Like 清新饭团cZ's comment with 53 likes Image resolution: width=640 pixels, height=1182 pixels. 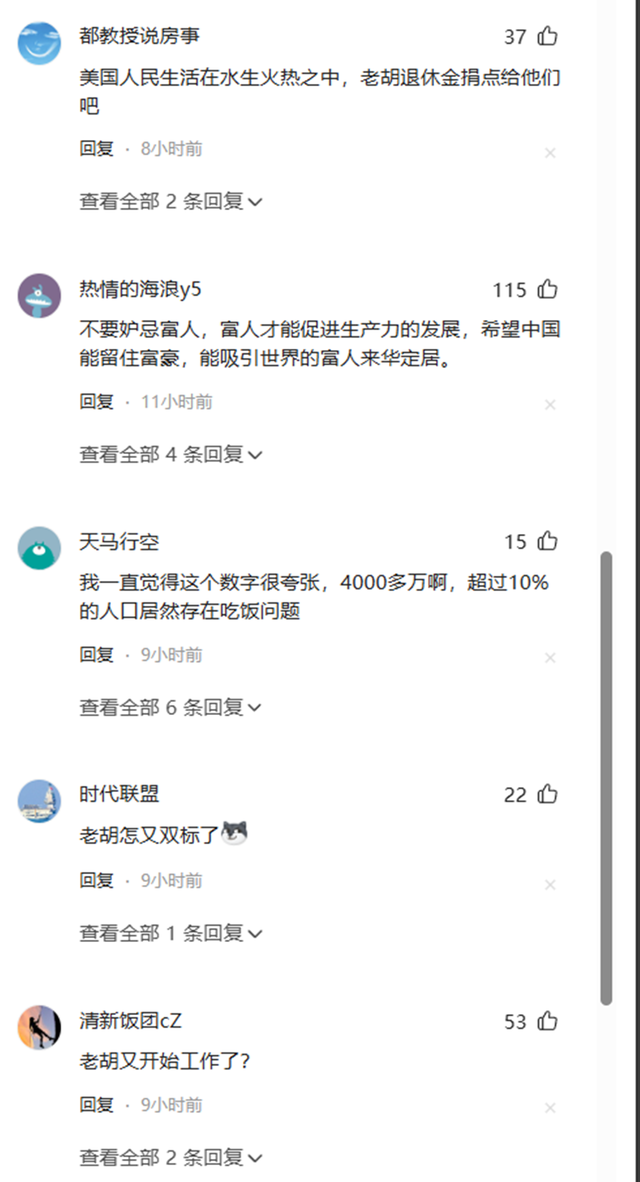pyautogui.click(x=547, y=1021)
